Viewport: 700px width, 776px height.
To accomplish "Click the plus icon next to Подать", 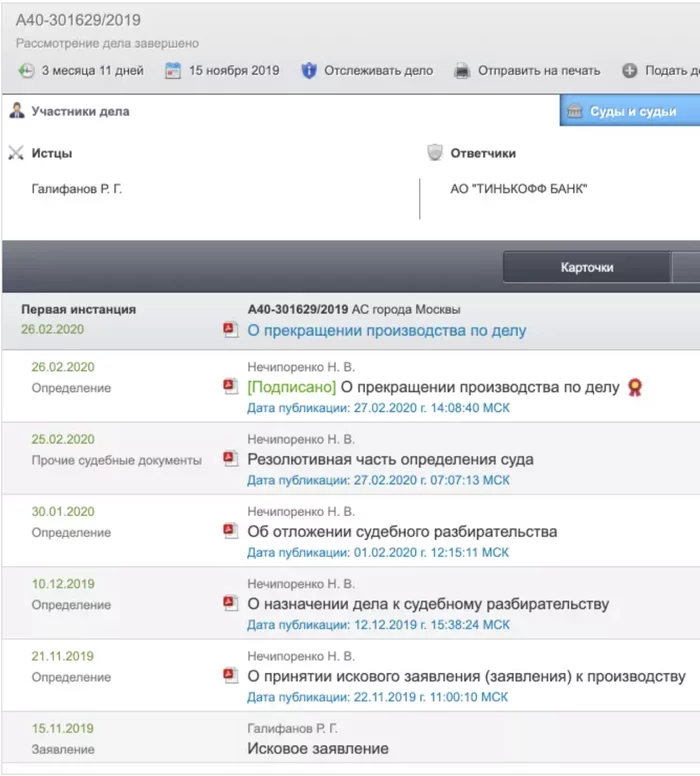I will pyautogui.click(x=630, y=71).
